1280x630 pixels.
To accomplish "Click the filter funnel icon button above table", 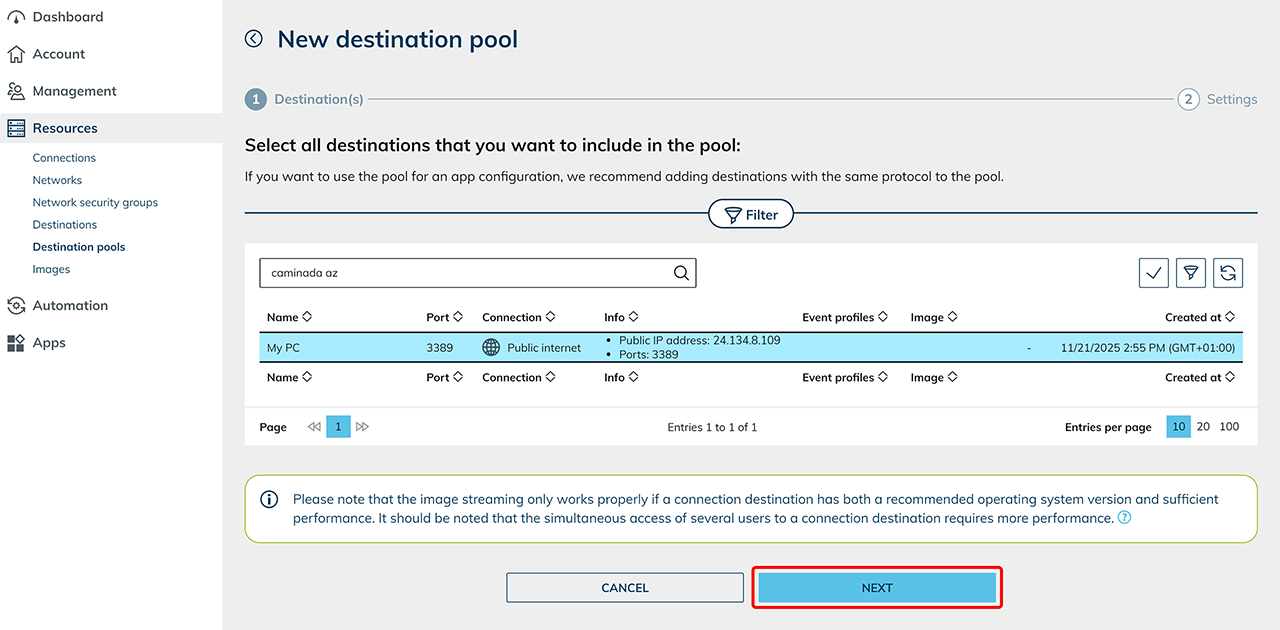I will pos(1190,273).
